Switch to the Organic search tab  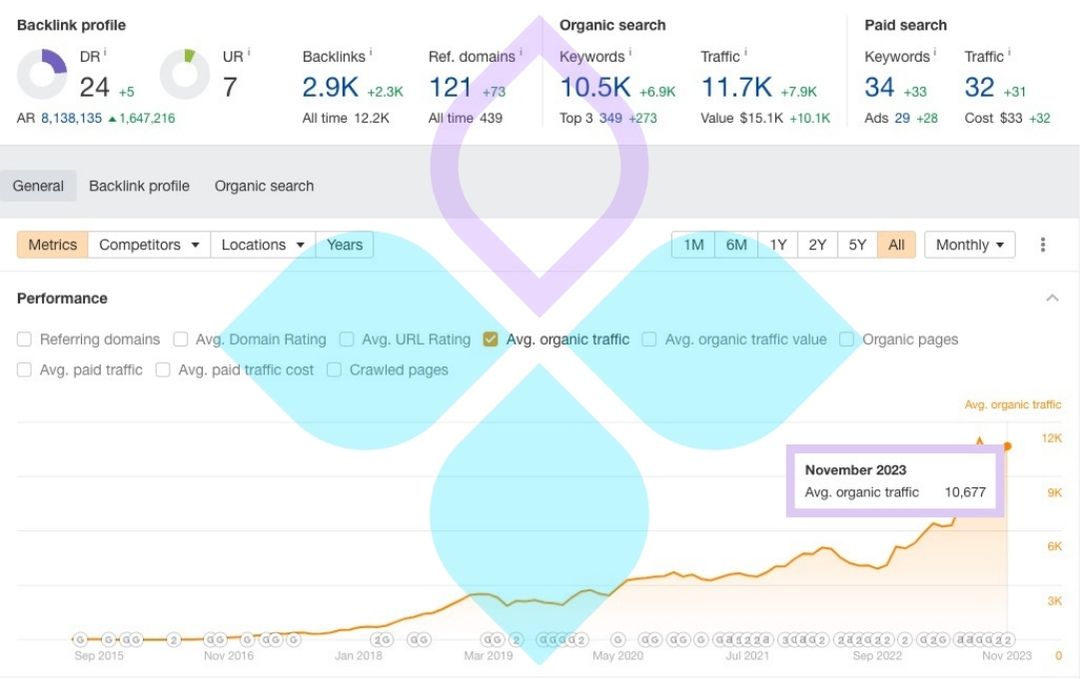point(264,186)
